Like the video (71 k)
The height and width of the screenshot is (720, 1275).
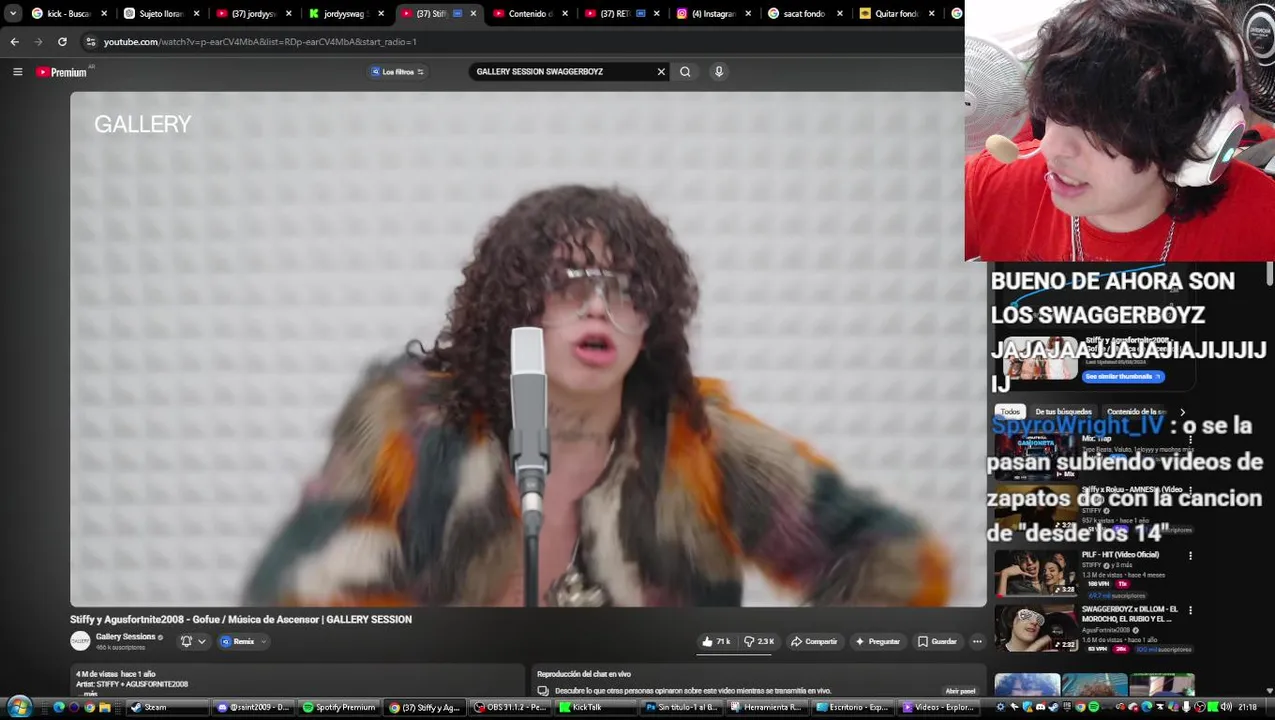716,642
